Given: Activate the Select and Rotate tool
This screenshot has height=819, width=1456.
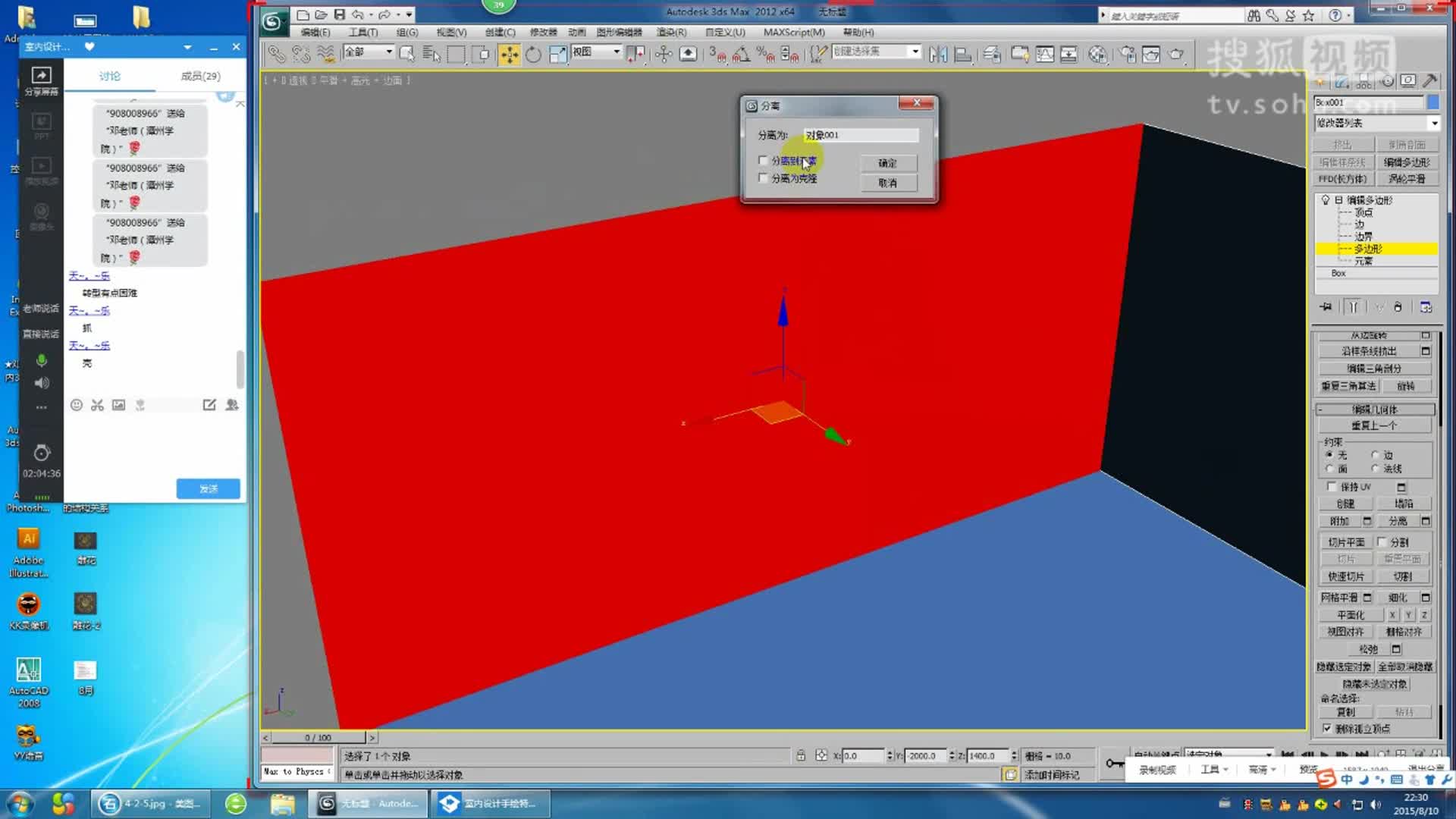Looking at the screenshot, I should [x=534, y=54].
